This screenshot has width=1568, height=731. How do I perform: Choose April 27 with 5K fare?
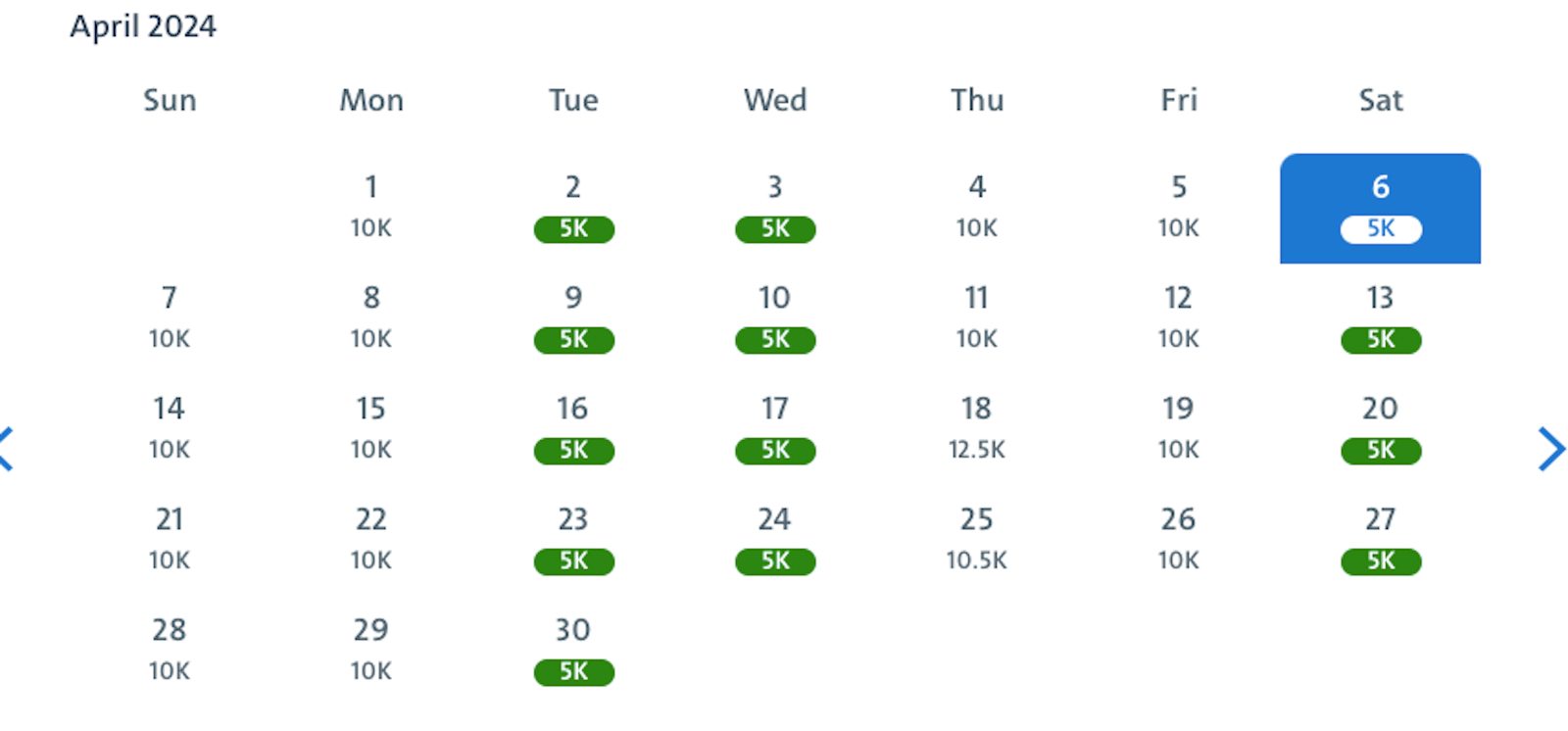point(1380,540)
